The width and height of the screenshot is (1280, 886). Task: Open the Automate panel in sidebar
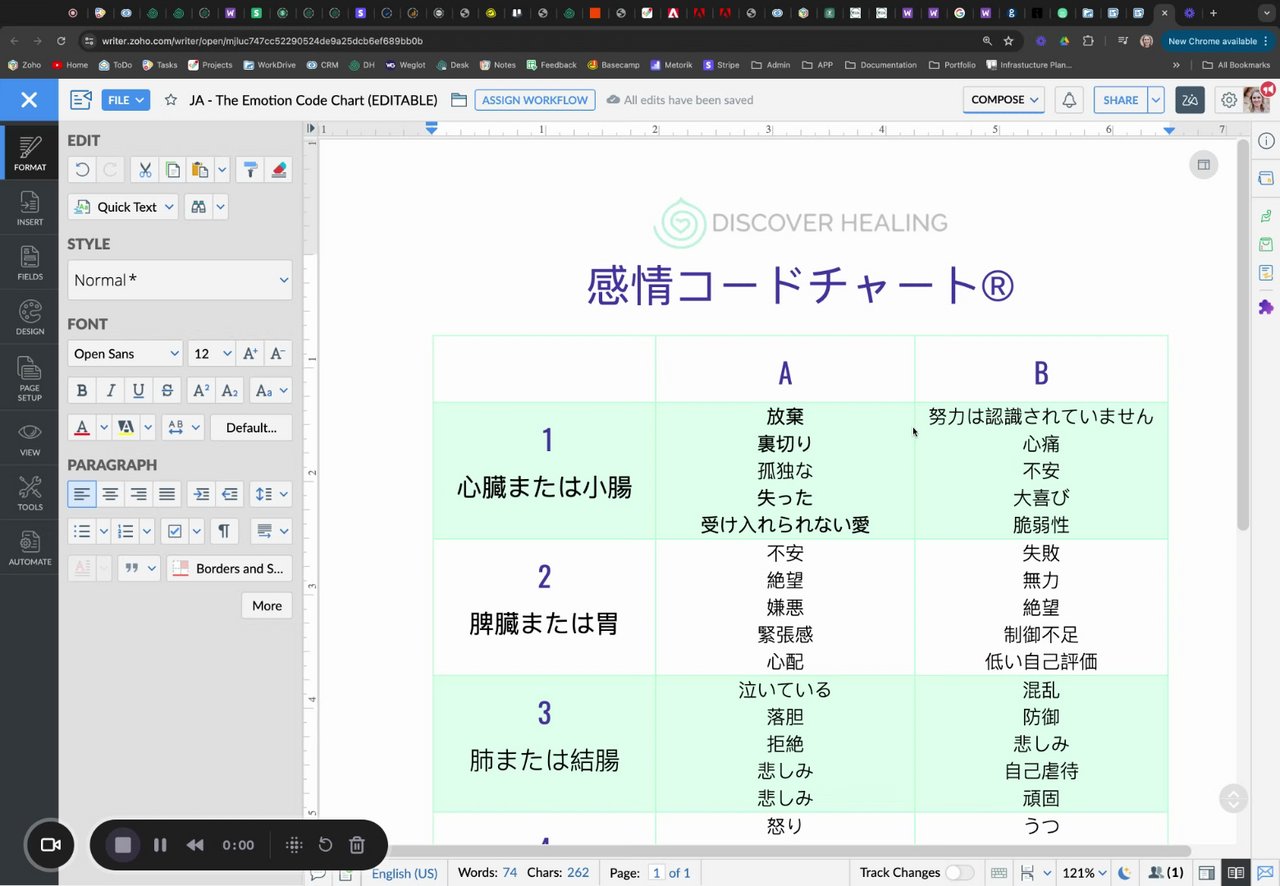click(29, 548)
